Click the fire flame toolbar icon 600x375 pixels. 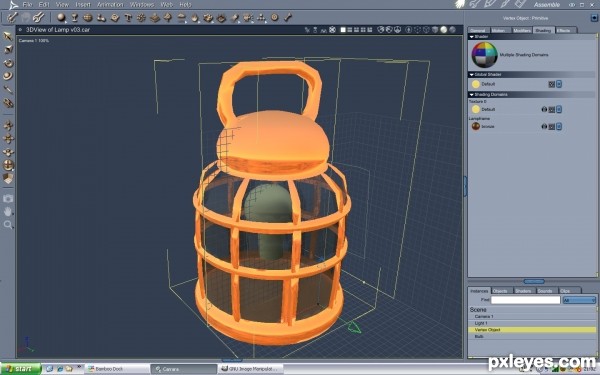[x=195, y=18]
